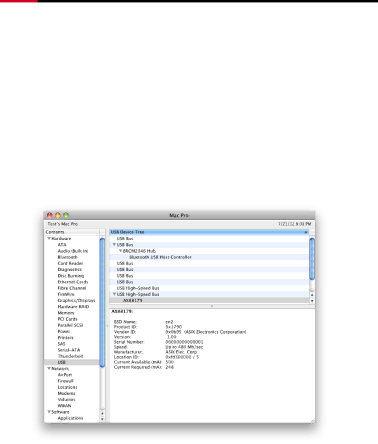
Task: Click the sidebar blue scroll thumb
Action: click(102, 303)
